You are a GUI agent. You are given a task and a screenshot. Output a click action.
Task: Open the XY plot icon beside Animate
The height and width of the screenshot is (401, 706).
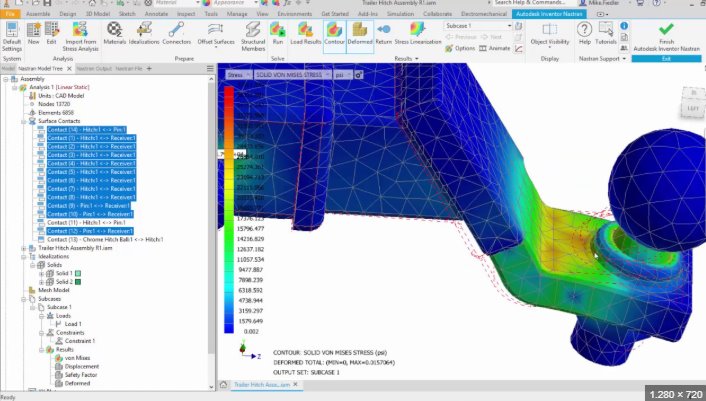[x=519, y=49]
